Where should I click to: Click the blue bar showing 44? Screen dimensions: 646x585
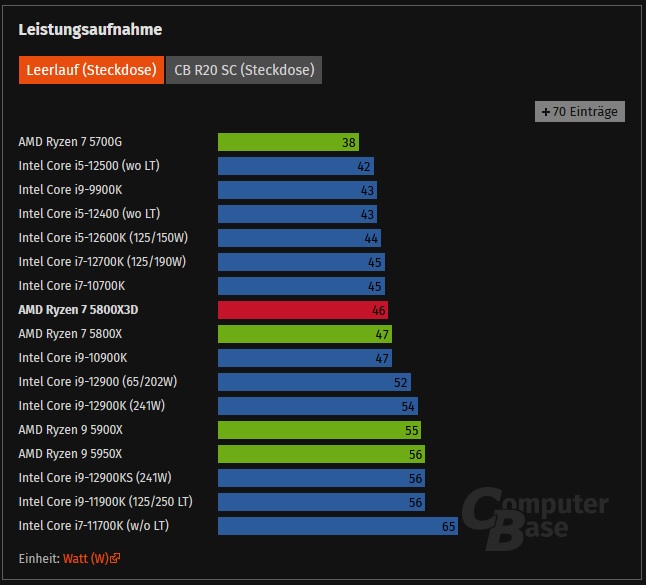click(300, 238)
